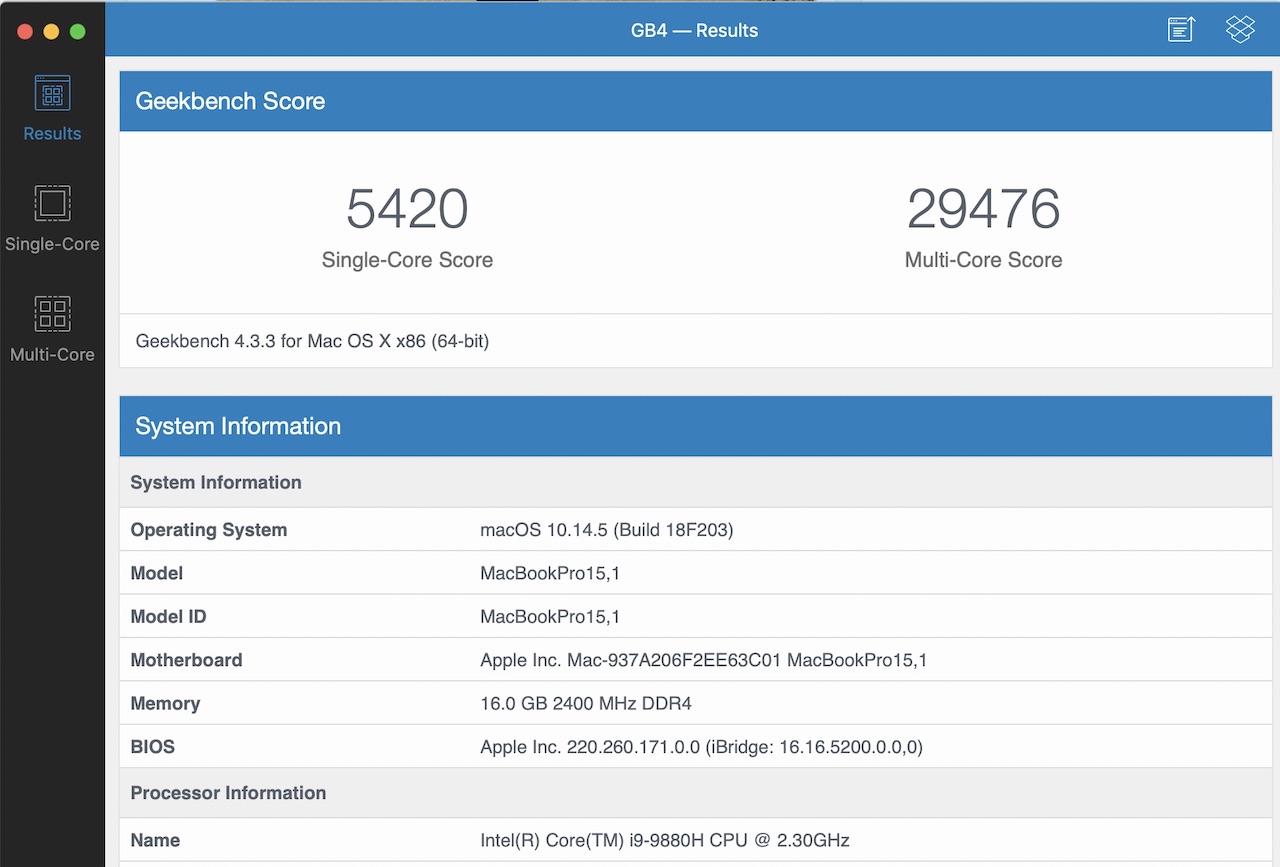Viewport: 1280px width, 867px height.
Task: Minimize the GB4 Results window
Action: 51,31
